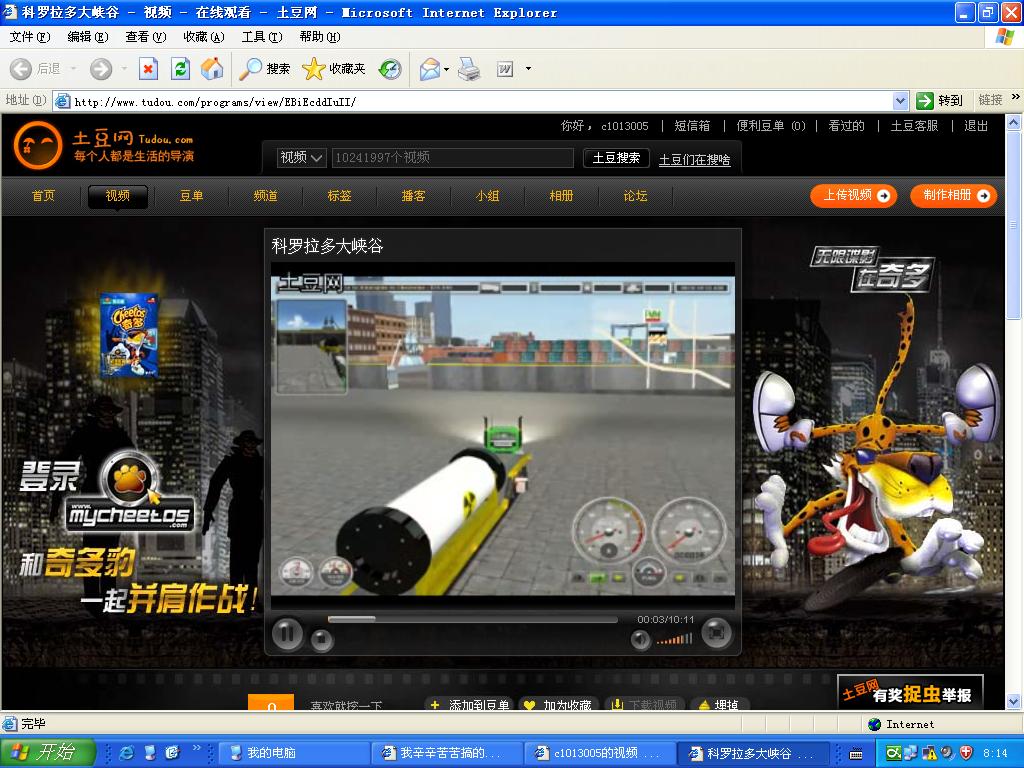Screen dimensions: 1024x768
Task: Click the 上传视频 upload button
Action: (854, 196)
